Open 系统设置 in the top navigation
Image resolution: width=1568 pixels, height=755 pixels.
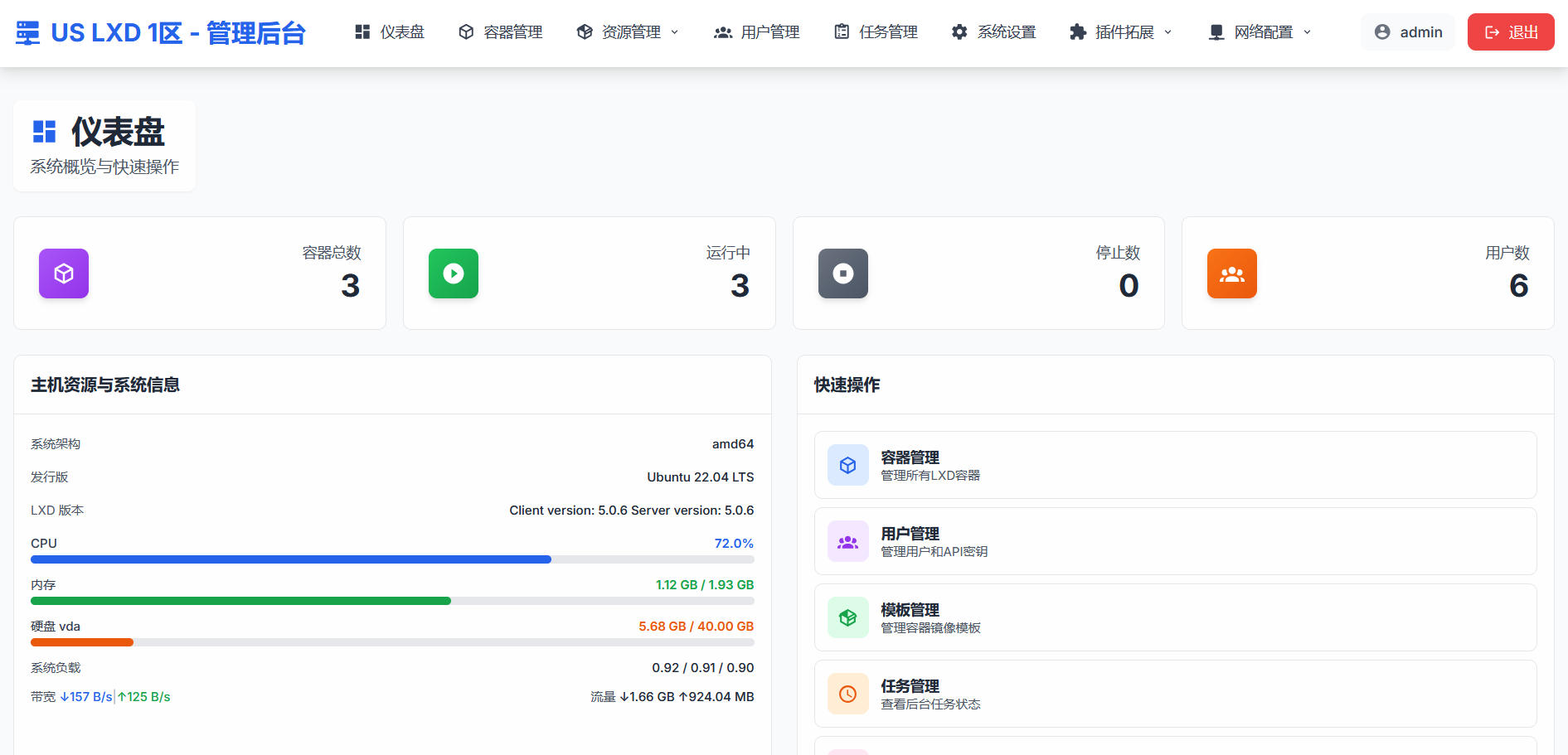993,32
